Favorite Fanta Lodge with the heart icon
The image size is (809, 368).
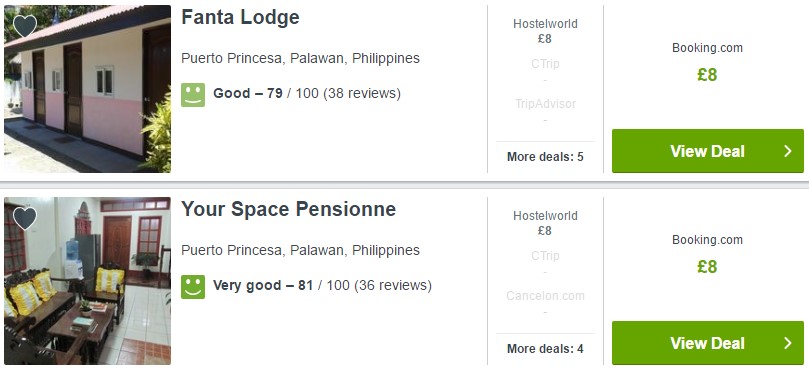pos(25,26)
